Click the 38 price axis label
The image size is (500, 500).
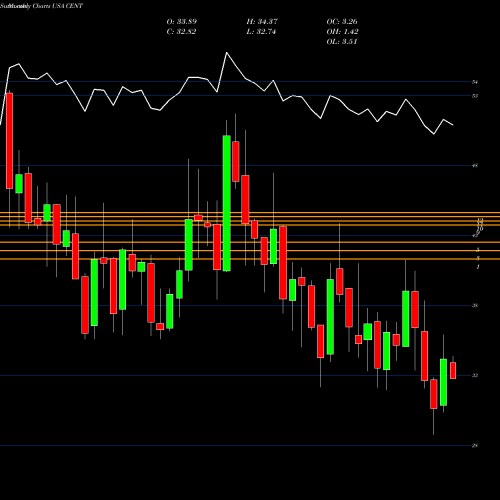pyautogui.click(x=475, y=305)
